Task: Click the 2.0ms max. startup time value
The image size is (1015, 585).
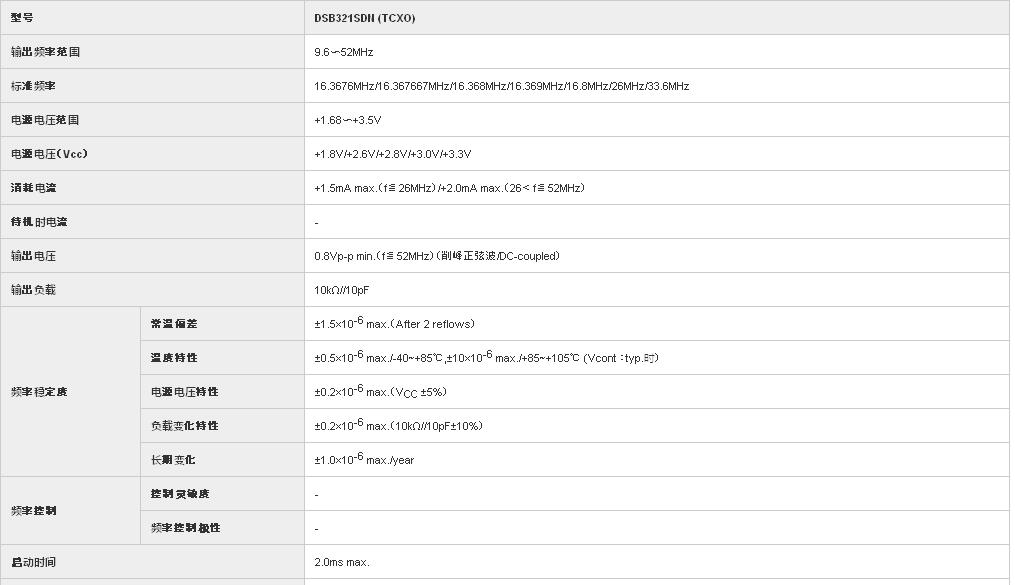Action: point(341,562)
